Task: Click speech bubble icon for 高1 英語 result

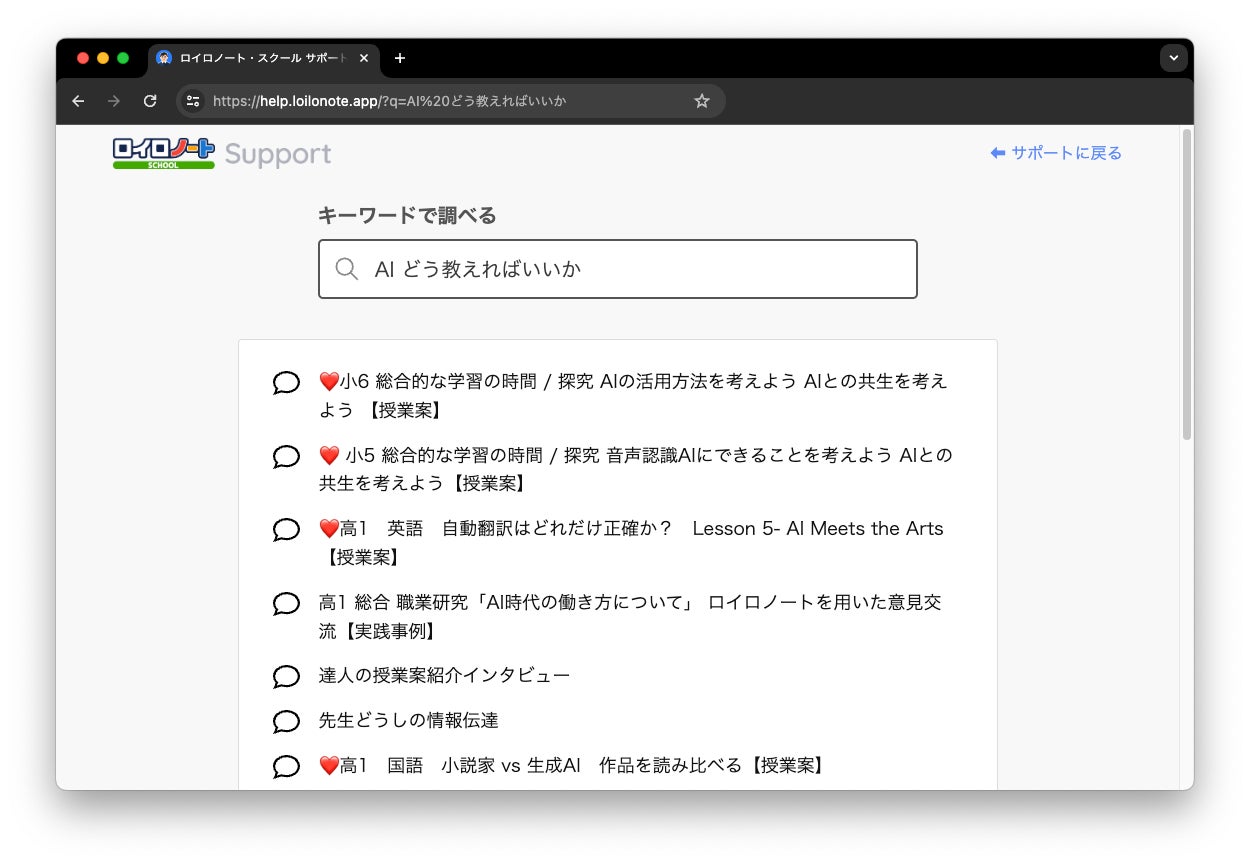Action: (286, 530)
